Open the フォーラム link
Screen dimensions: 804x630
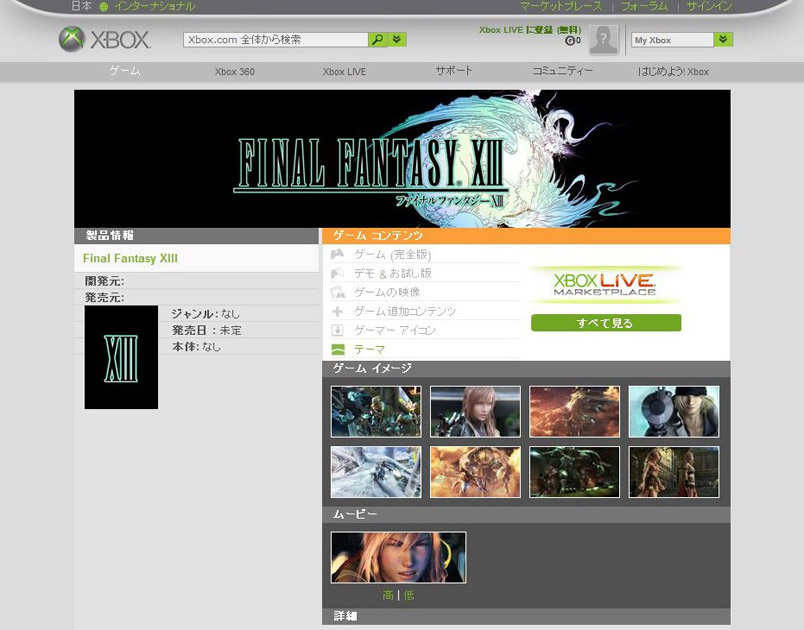[x=644, y=6]
